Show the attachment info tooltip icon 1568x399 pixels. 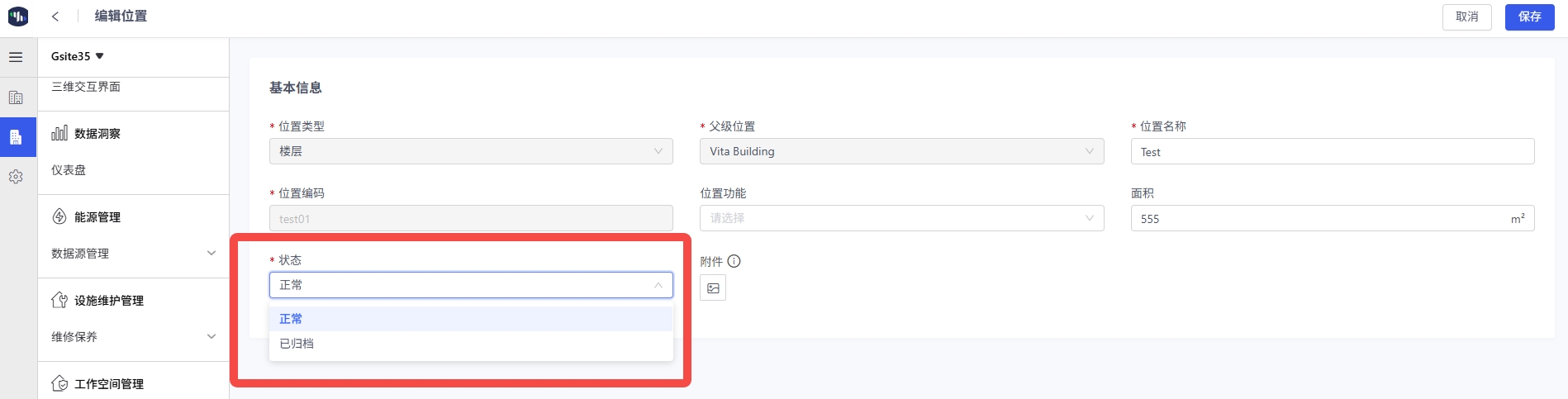734,261
